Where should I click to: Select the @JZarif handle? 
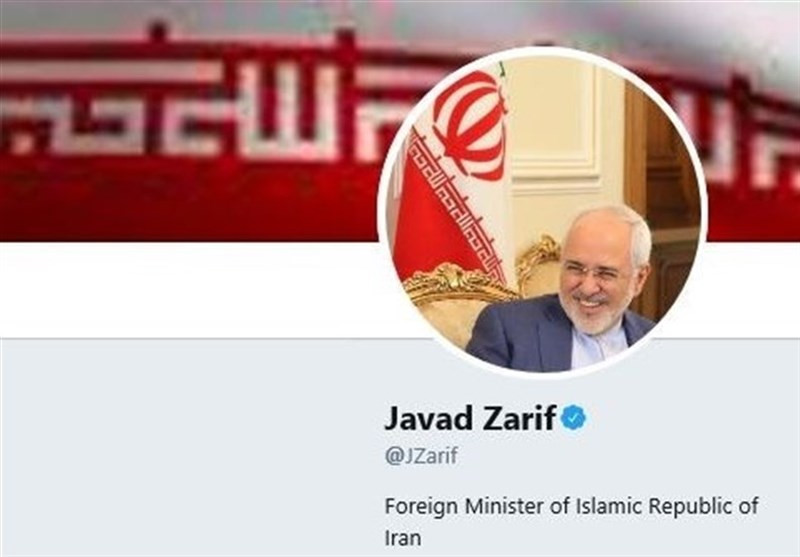click(421, 455)
